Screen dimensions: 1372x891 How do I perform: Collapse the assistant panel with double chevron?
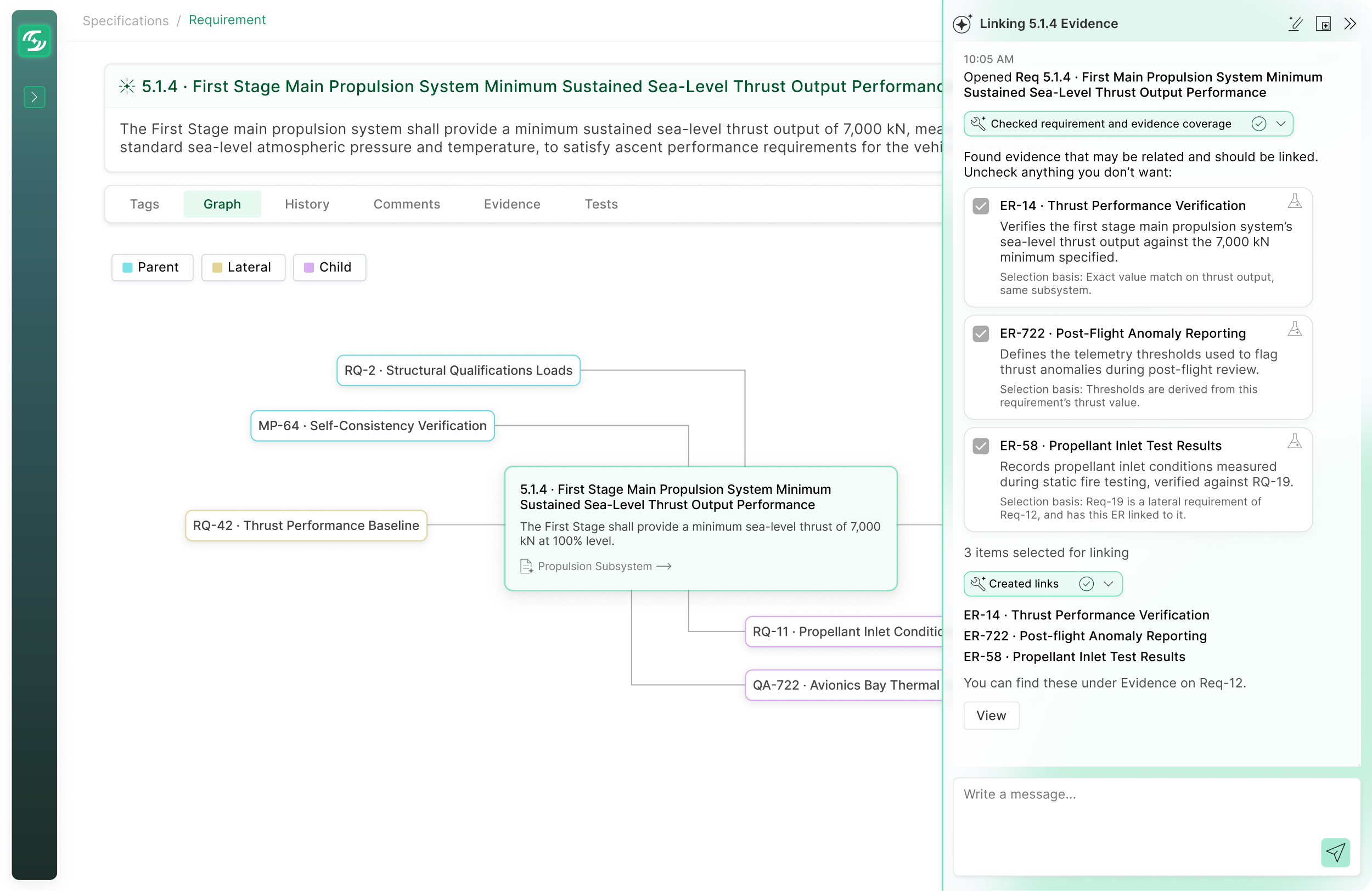[x=1350, y=24]
